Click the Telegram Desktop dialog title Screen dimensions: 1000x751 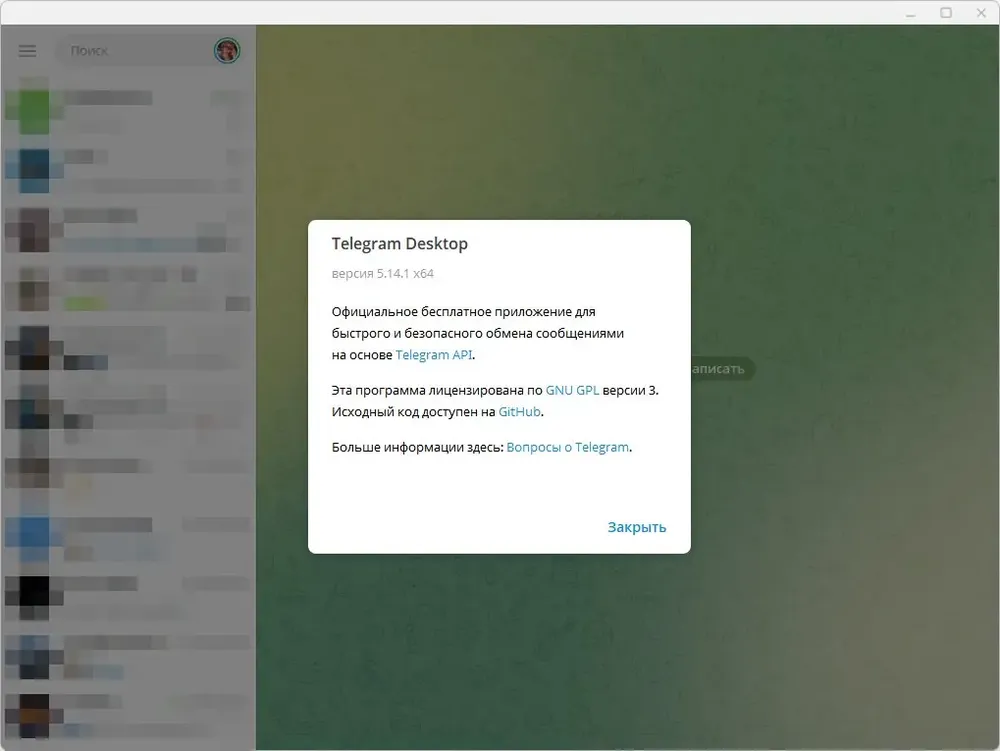click(400, 244)
